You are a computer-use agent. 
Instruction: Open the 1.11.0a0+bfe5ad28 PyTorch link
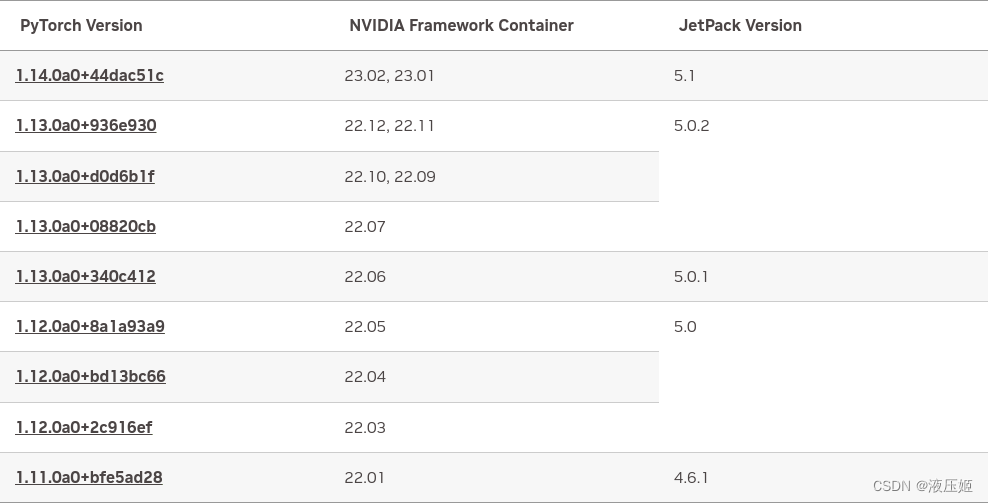coord(89,477)
